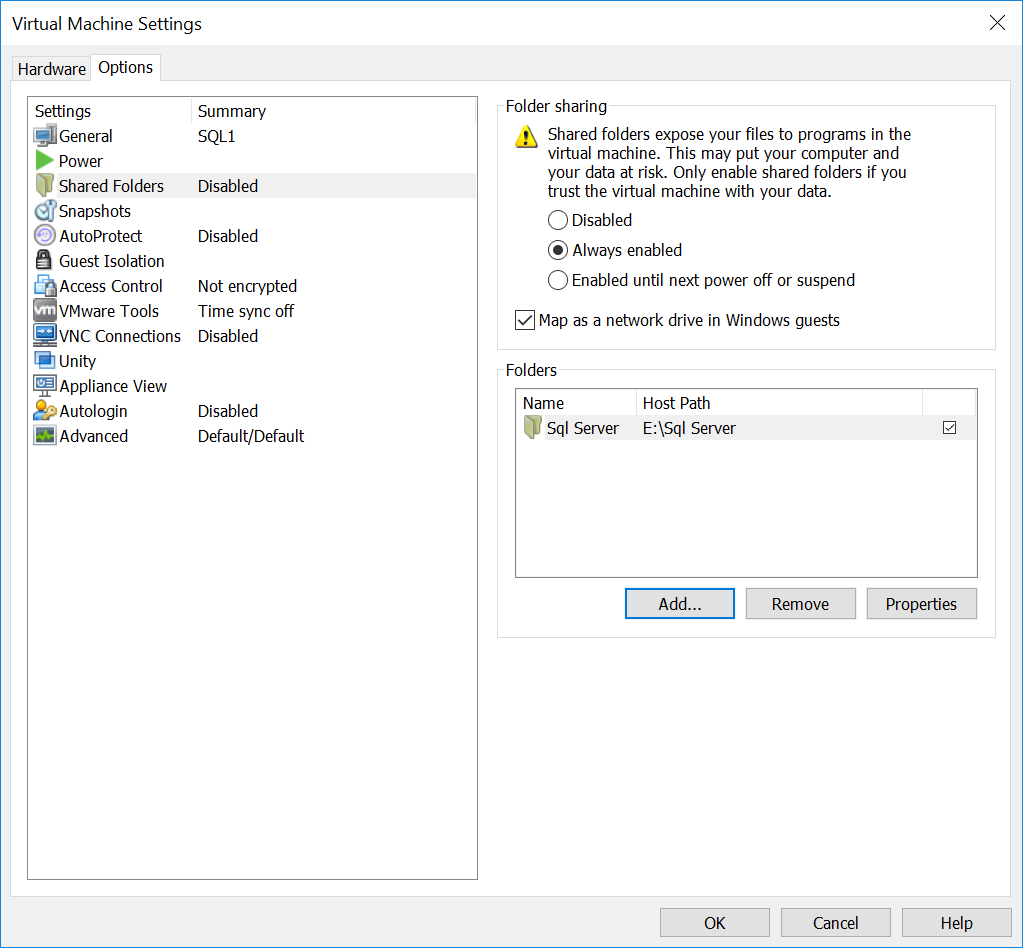
Task: Click the Shared Folders folder icon
Action: coord(44,185)
